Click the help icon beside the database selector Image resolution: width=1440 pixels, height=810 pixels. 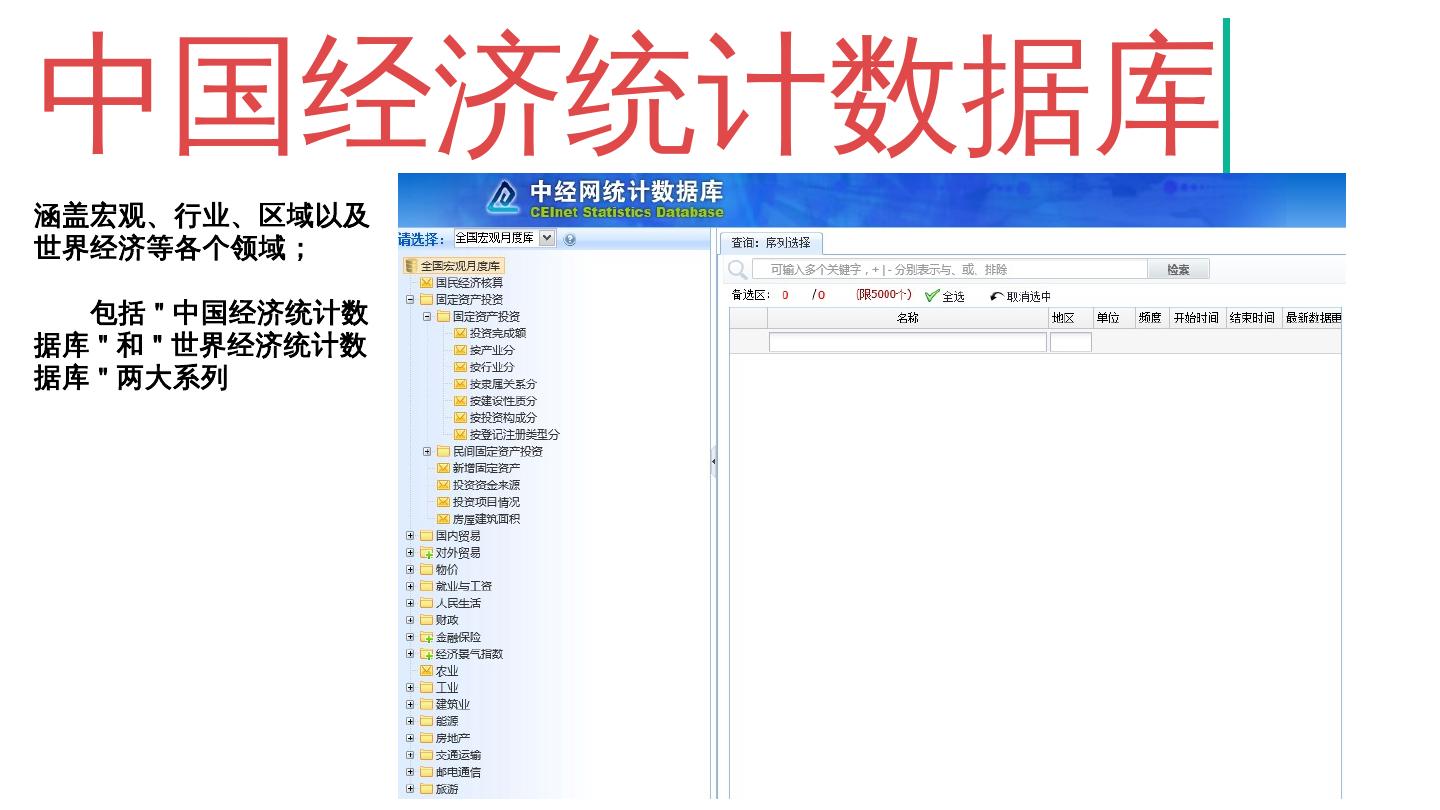pos(570,239)
